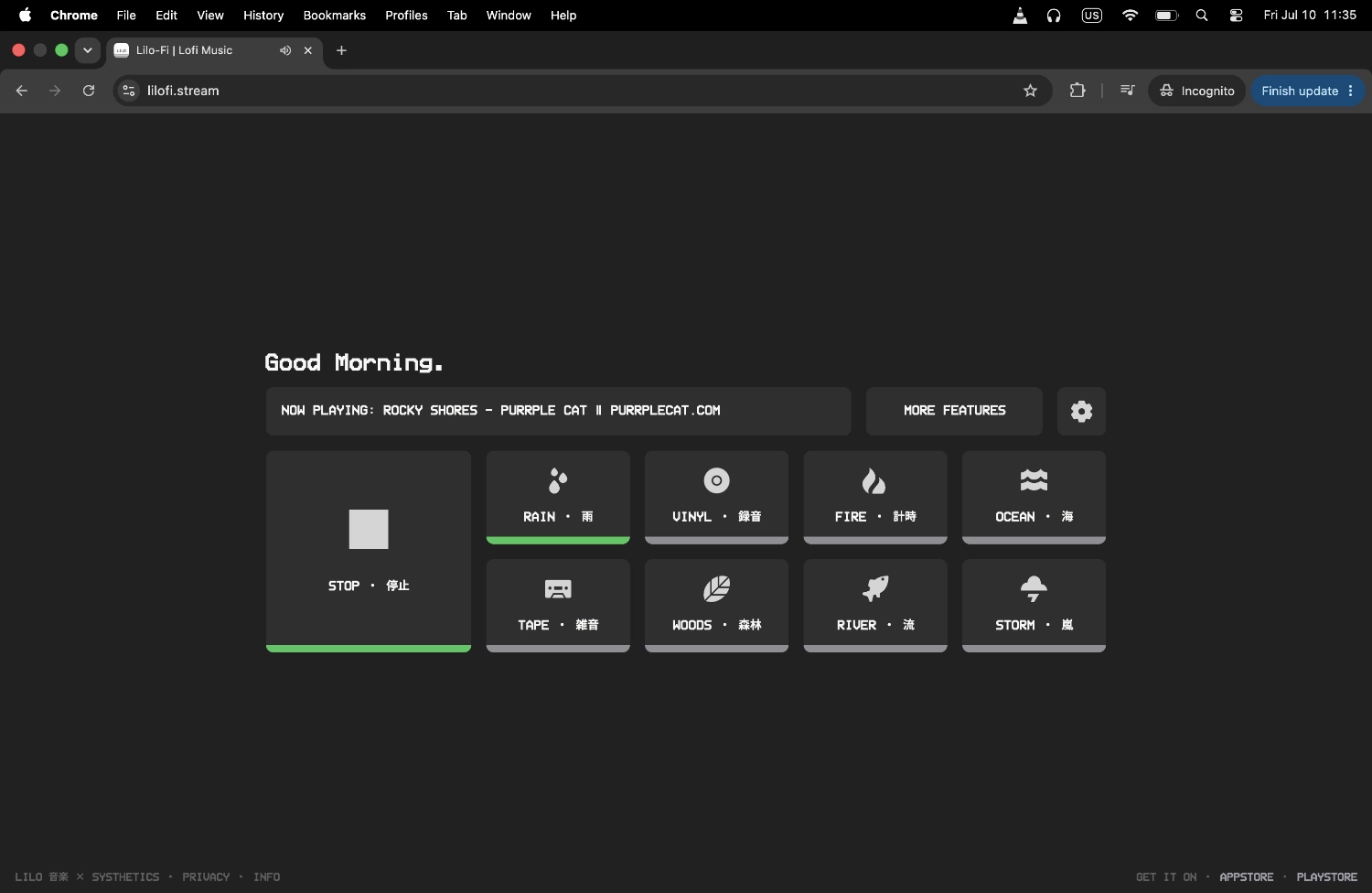Click the Incognito indicator
This screenshot has width=1372, height=893.
(x=1196, y=91)
